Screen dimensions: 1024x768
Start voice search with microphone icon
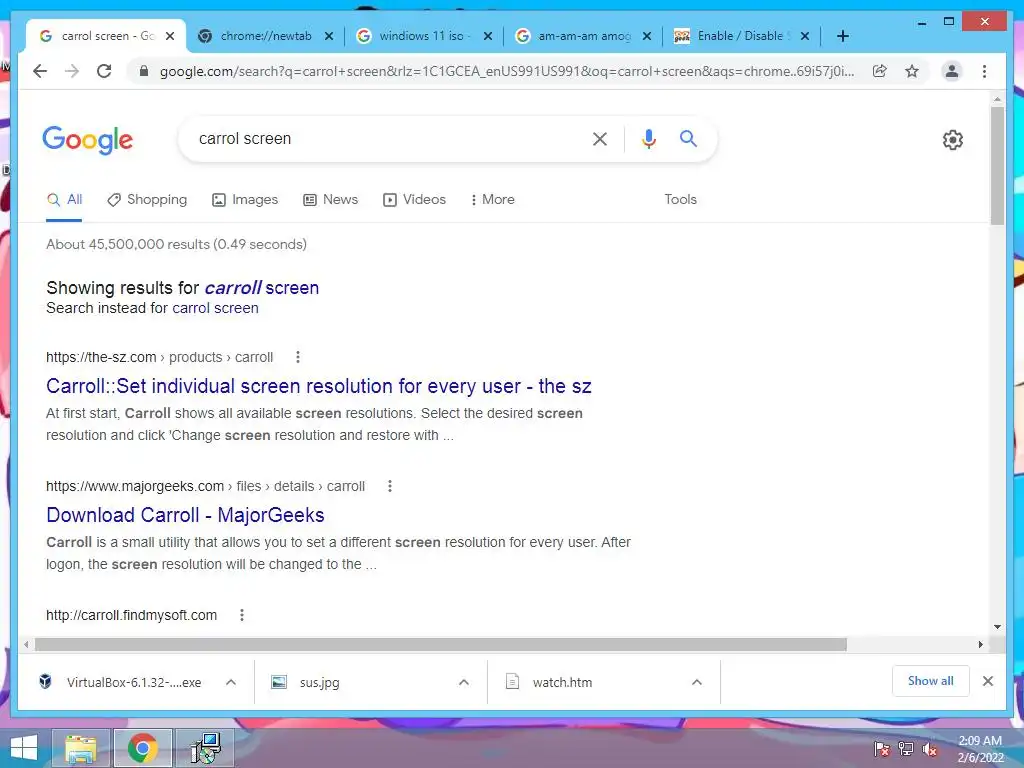click(648, 139)
